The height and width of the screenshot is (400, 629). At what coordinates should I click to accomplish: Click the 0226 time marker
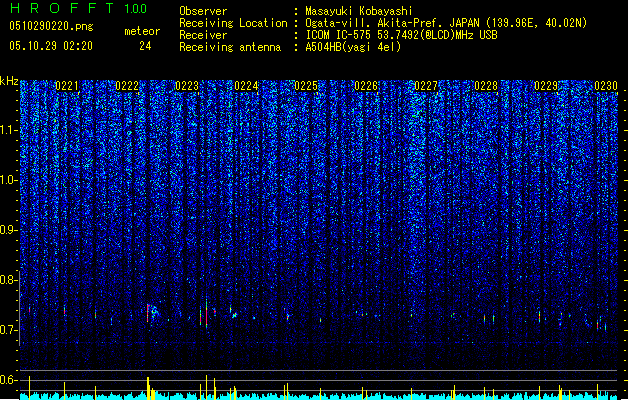[366, 86]
